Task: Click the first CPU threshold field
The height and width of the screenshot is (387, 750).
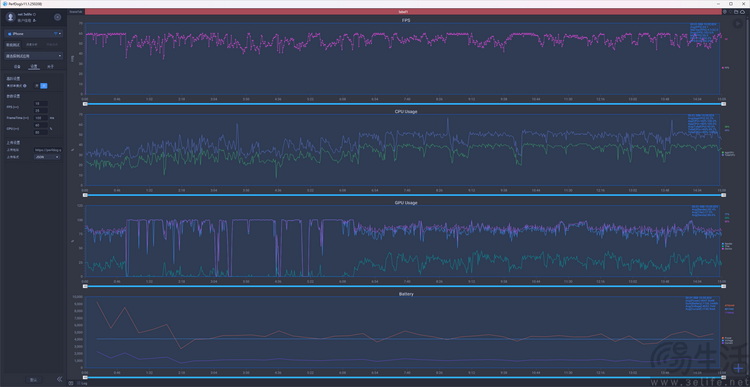Action: point(41,125)
